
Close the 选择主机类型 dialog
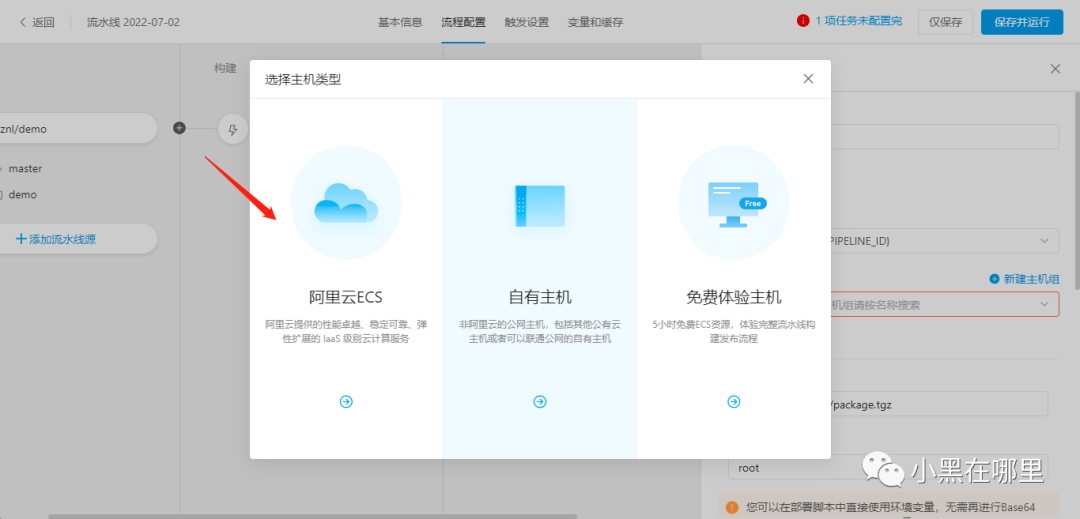point(809,78)
